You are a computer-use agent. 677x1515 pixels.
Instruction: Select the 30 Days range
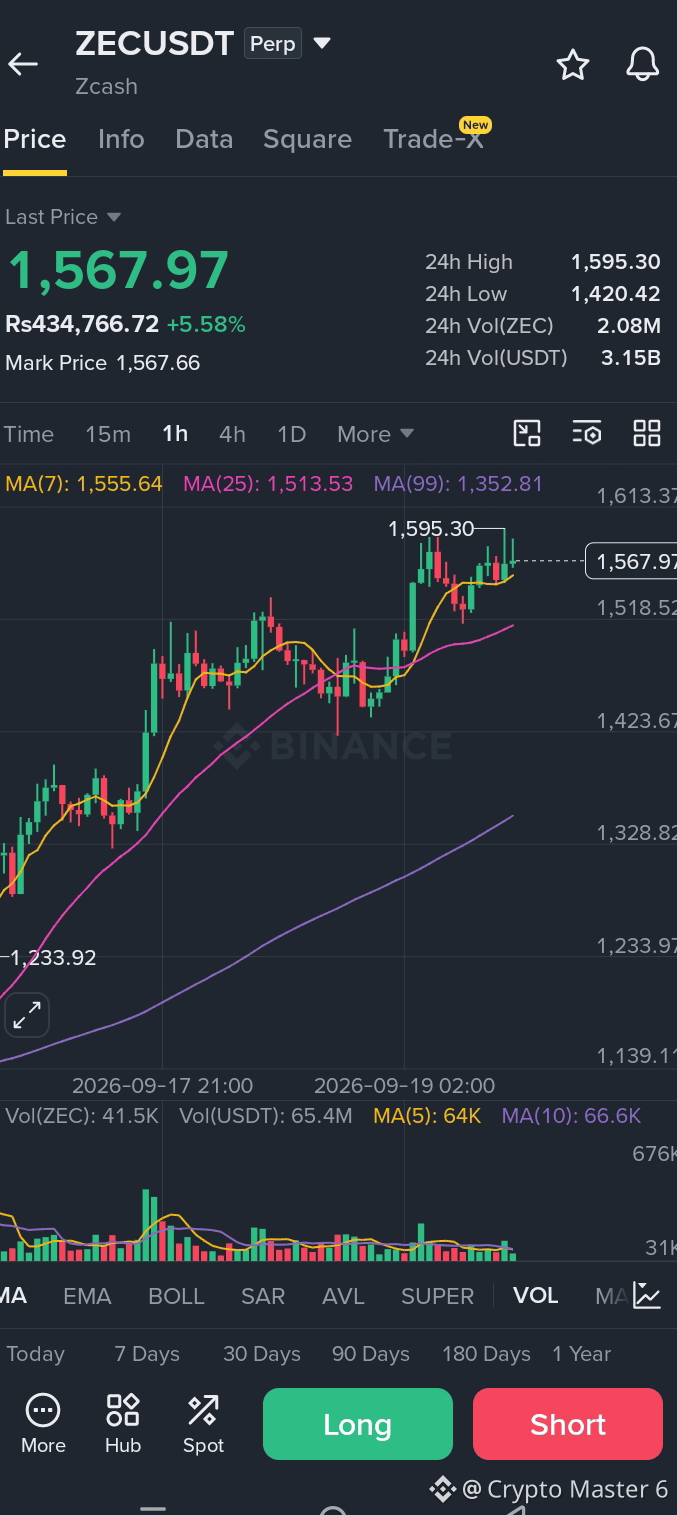[x=262, y=1354]
